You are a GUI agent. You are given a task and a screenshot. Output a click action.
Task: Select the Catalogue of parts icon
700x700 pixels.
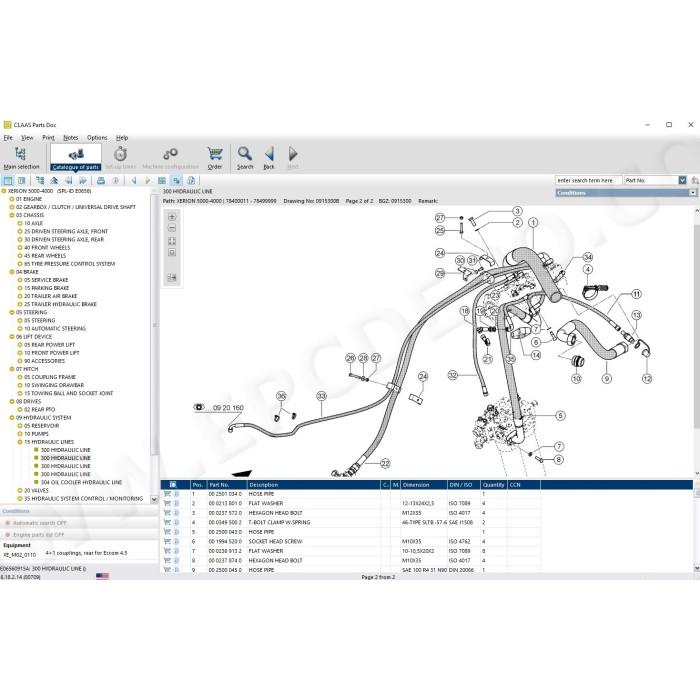(x=76, y=158)
